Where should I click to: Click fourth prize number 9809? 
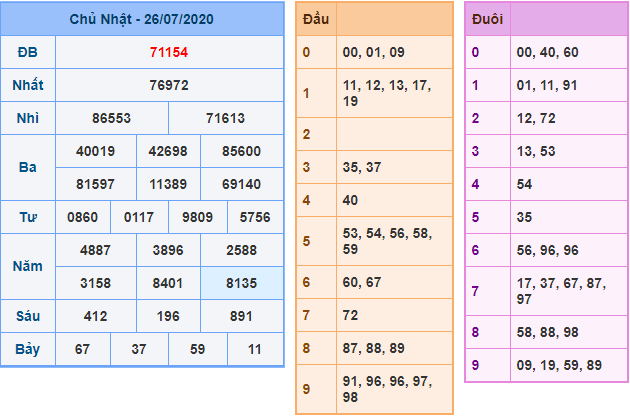click(x=197, y=217)
